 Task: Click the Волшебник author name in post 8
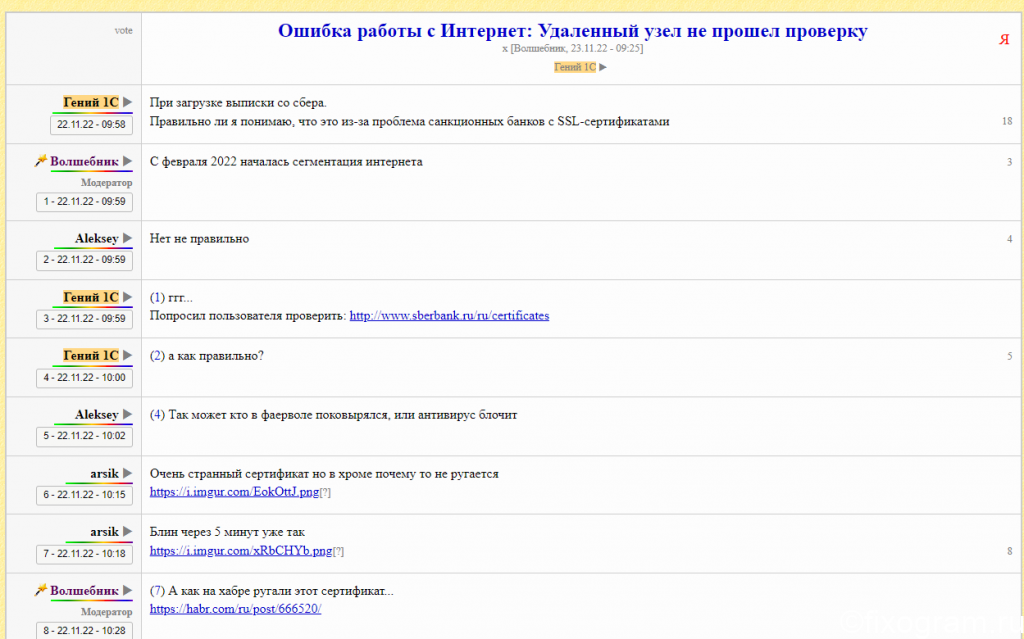pos(84,590)
